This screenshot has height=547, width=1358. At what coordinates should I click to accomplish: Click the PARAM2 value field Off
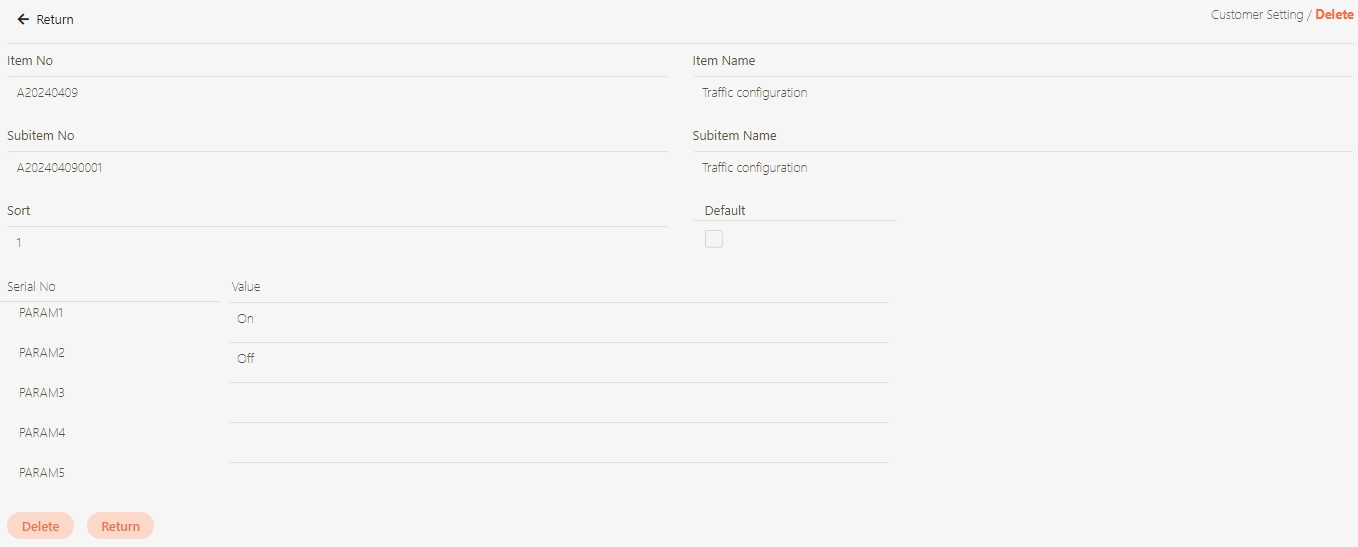click(x=557, y=360)
